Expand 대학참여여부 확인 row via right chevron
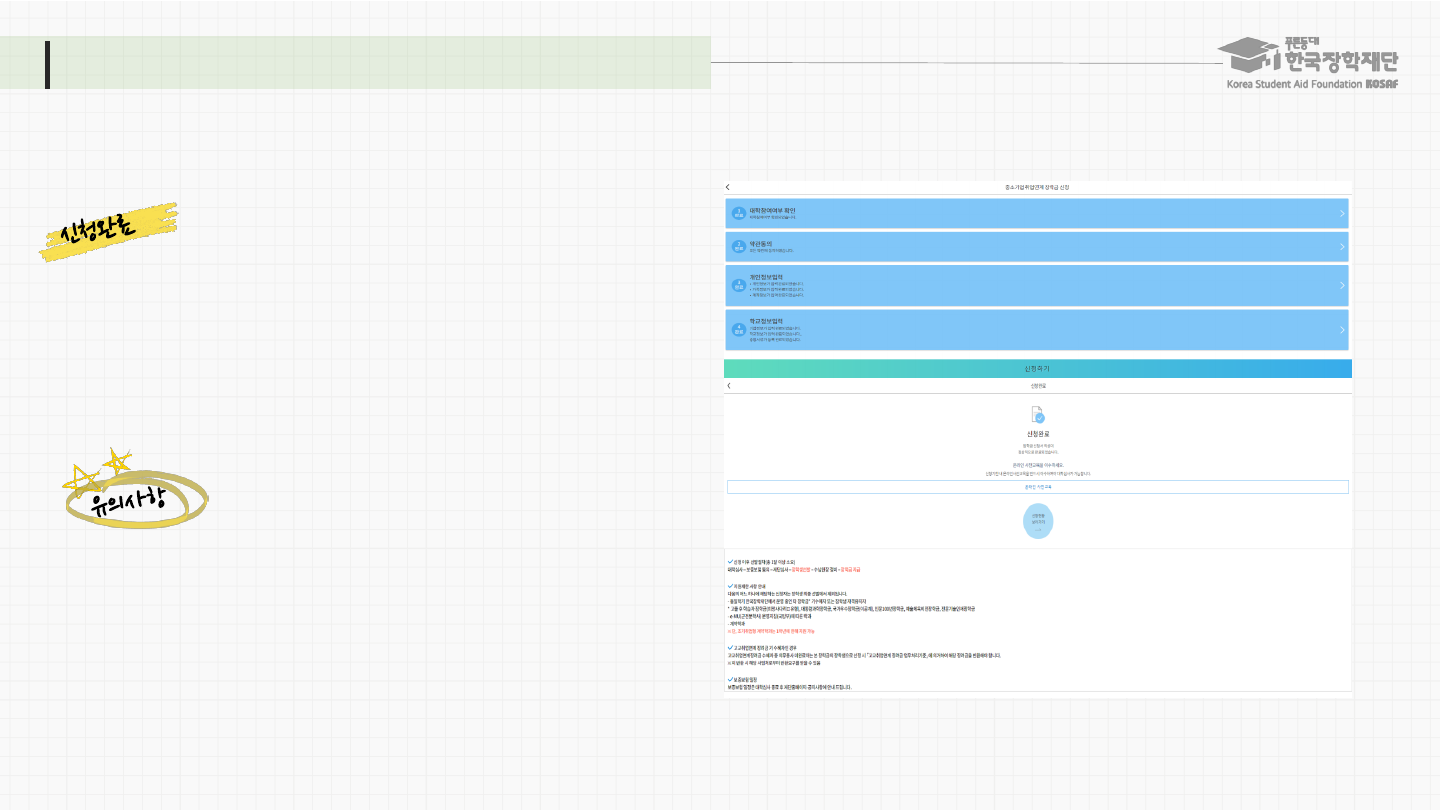This screenshot has width=1440, height=810. click(1341, 213)
